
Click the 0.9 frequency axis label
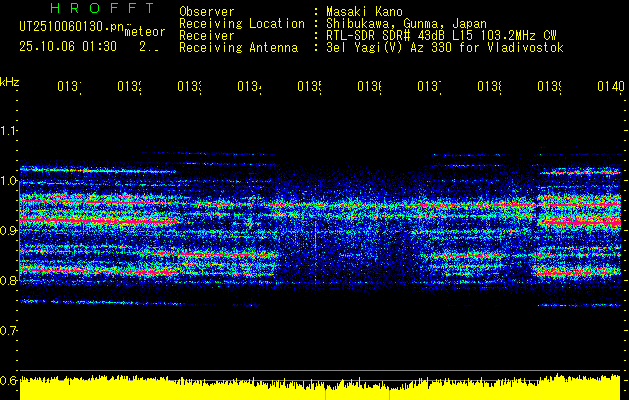[x=8, y=231]
